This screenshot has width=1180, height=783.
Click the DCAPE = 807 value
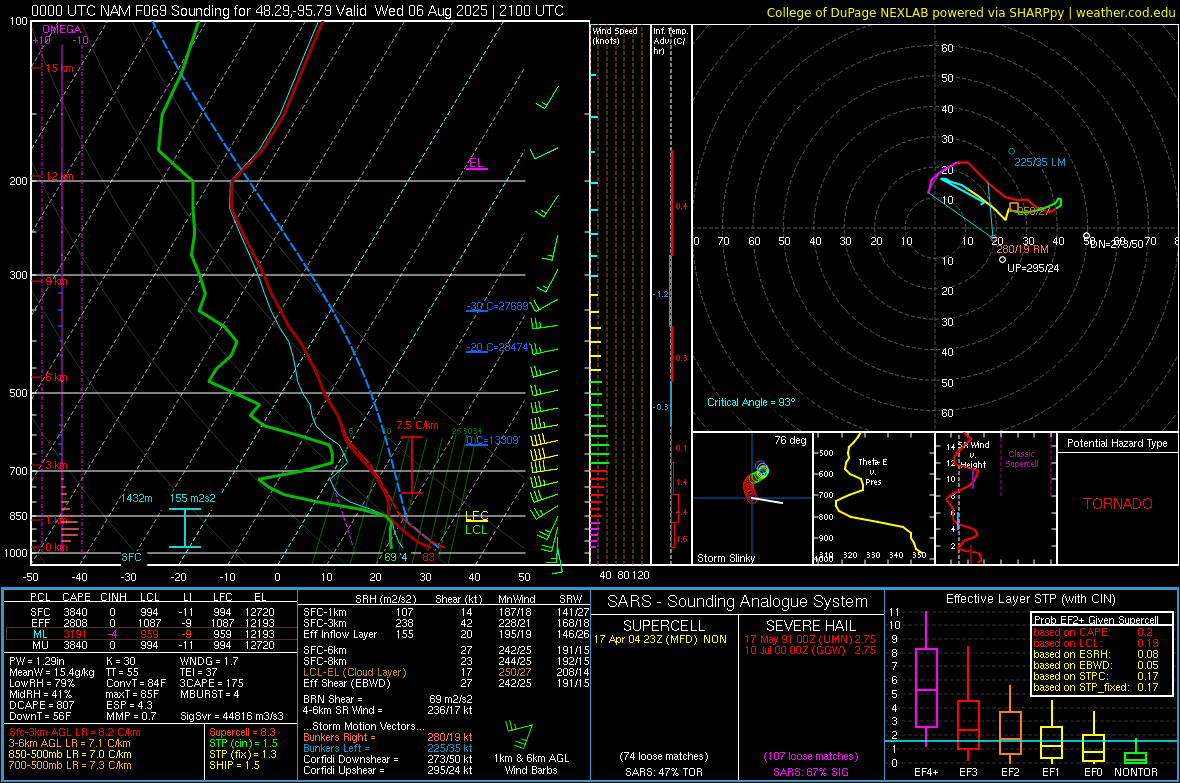[41, 705]
